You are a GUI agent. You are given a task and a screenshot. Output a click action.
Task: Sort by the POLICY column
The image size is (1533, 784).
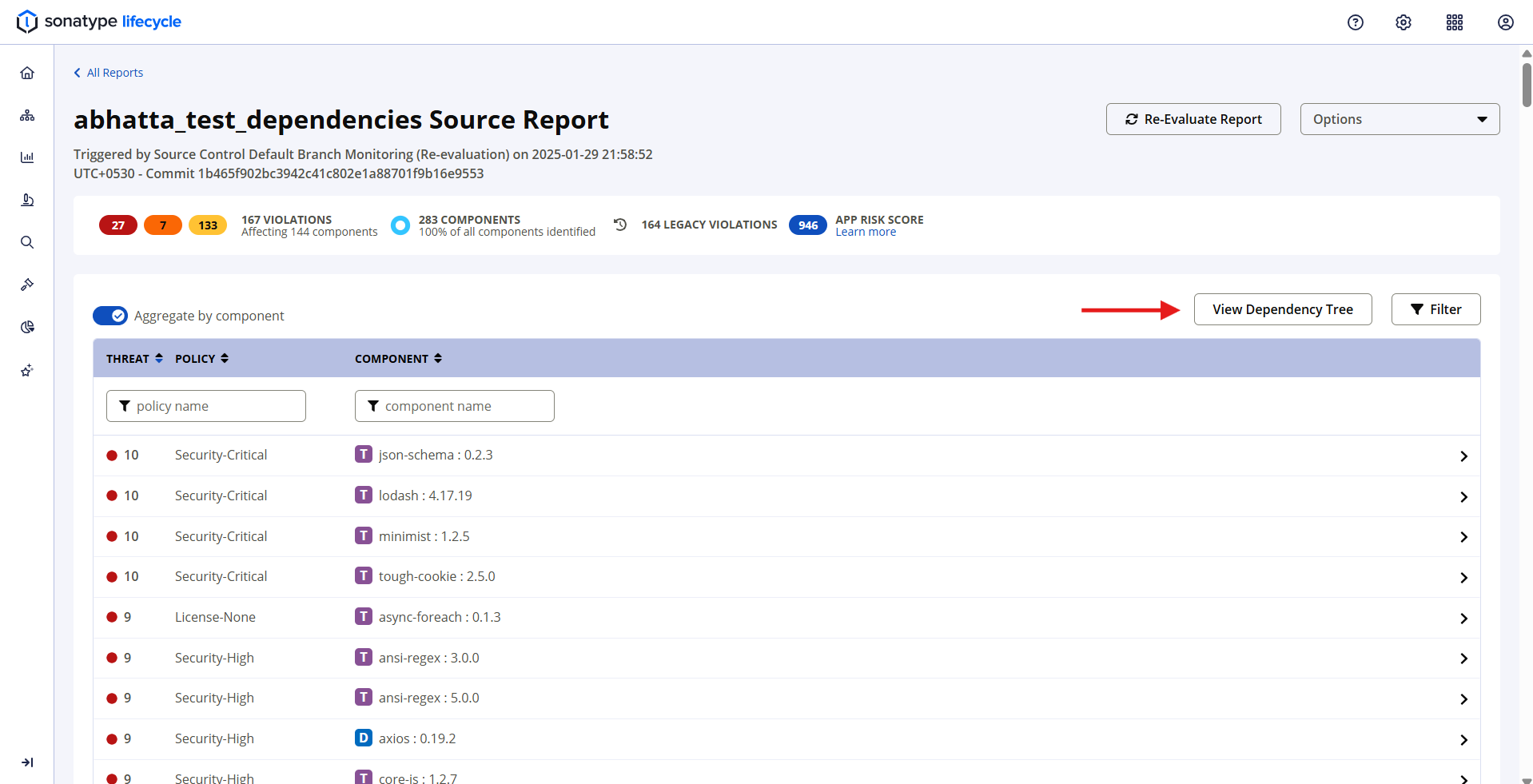(201, 359)
